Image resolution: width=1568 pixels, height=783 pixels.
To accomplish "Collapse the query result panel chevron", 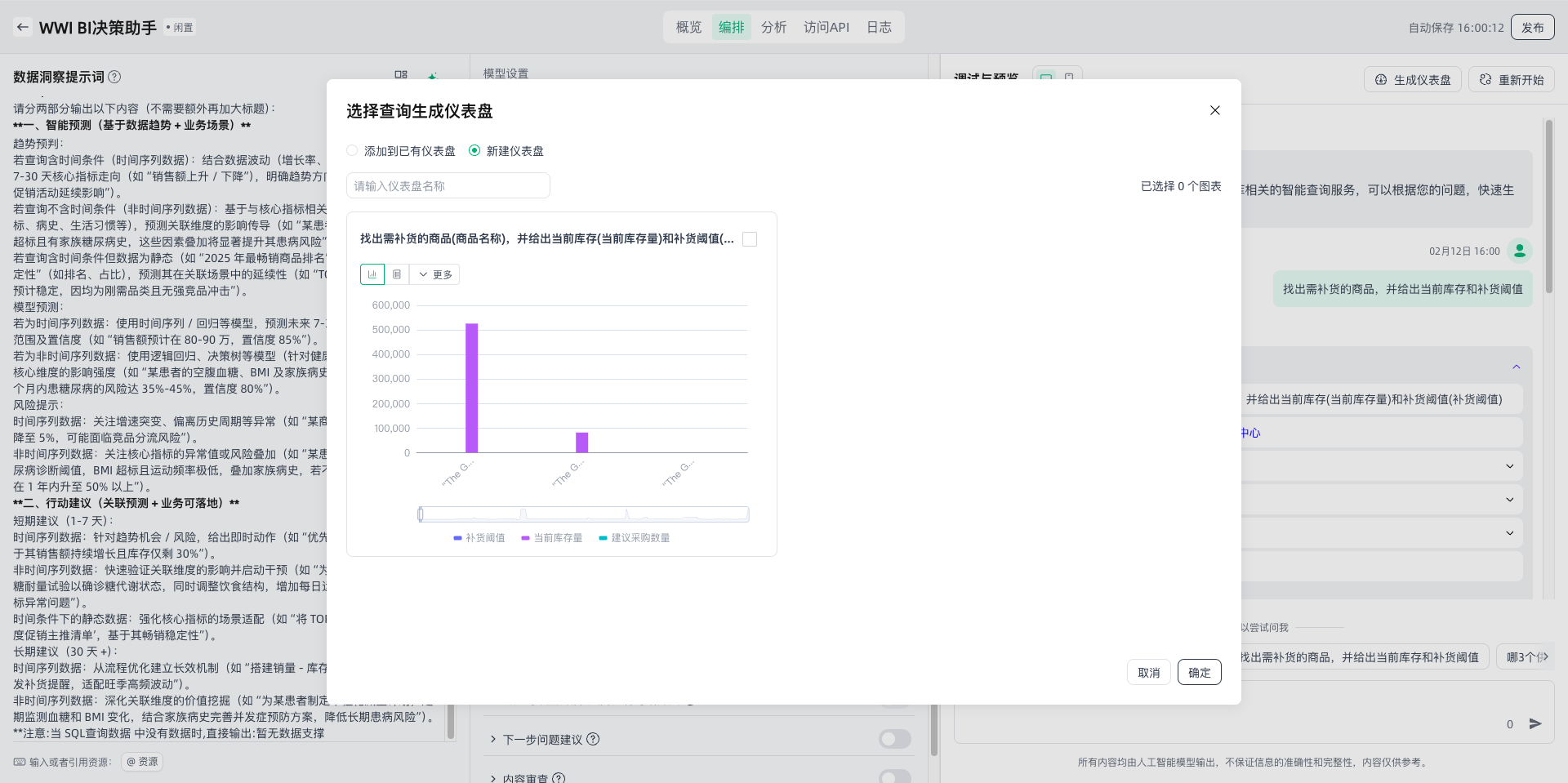I will click(x=1516, y=367).
